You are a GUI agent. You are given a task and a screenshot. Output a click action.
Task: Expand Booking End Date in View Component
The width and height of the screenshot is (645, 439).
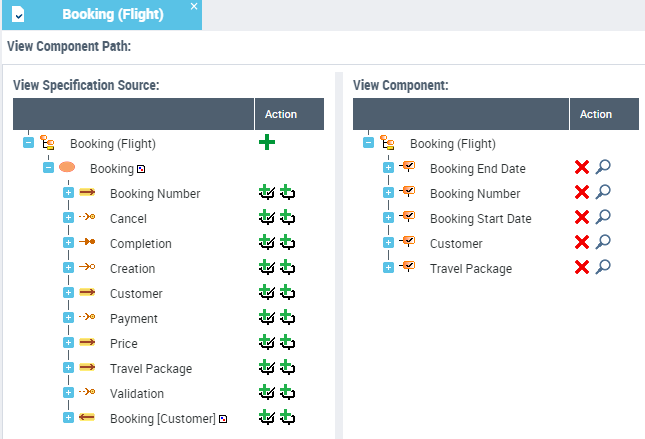[x=388, y=168]
